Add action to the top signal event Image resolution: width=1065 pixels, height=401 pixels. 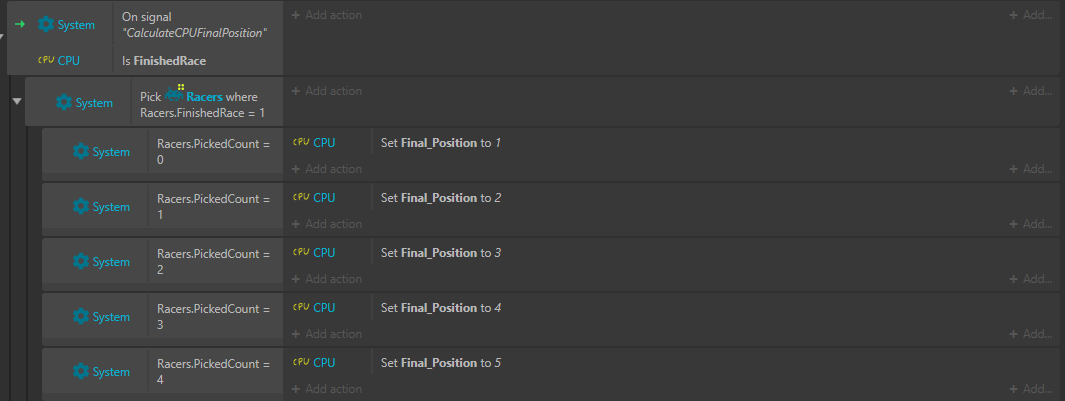point(327,15)
